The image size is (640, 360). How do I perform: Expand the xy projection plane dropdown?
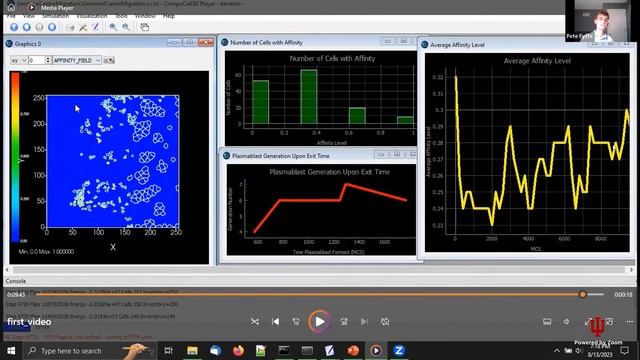click(18, 60)
